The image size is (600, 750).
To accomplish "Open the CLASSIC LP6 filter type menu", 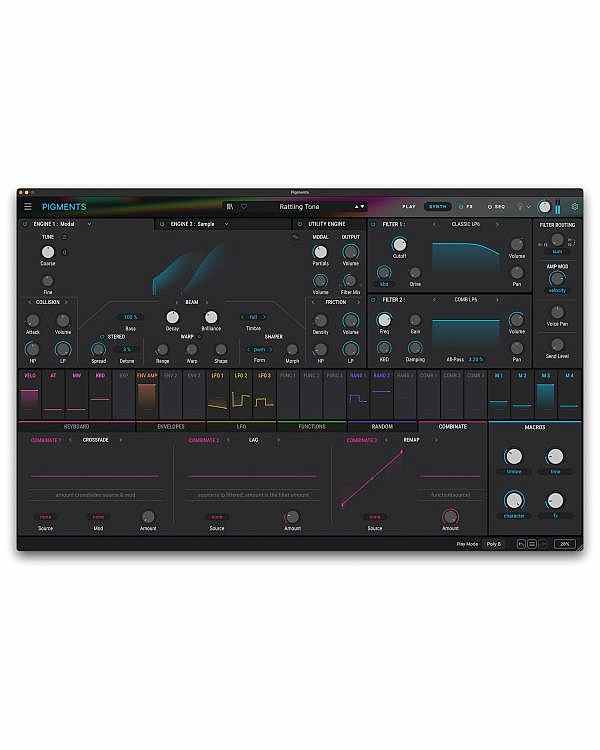I will point(466,224).
